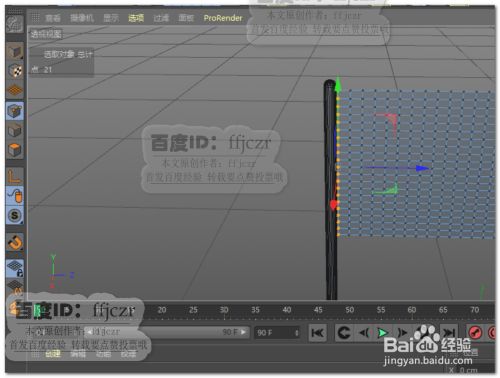The height and width of the screenshot is (378, 500).
Task: Click the blue Z-axis arrow of gizmo
Action: [422, 168]
